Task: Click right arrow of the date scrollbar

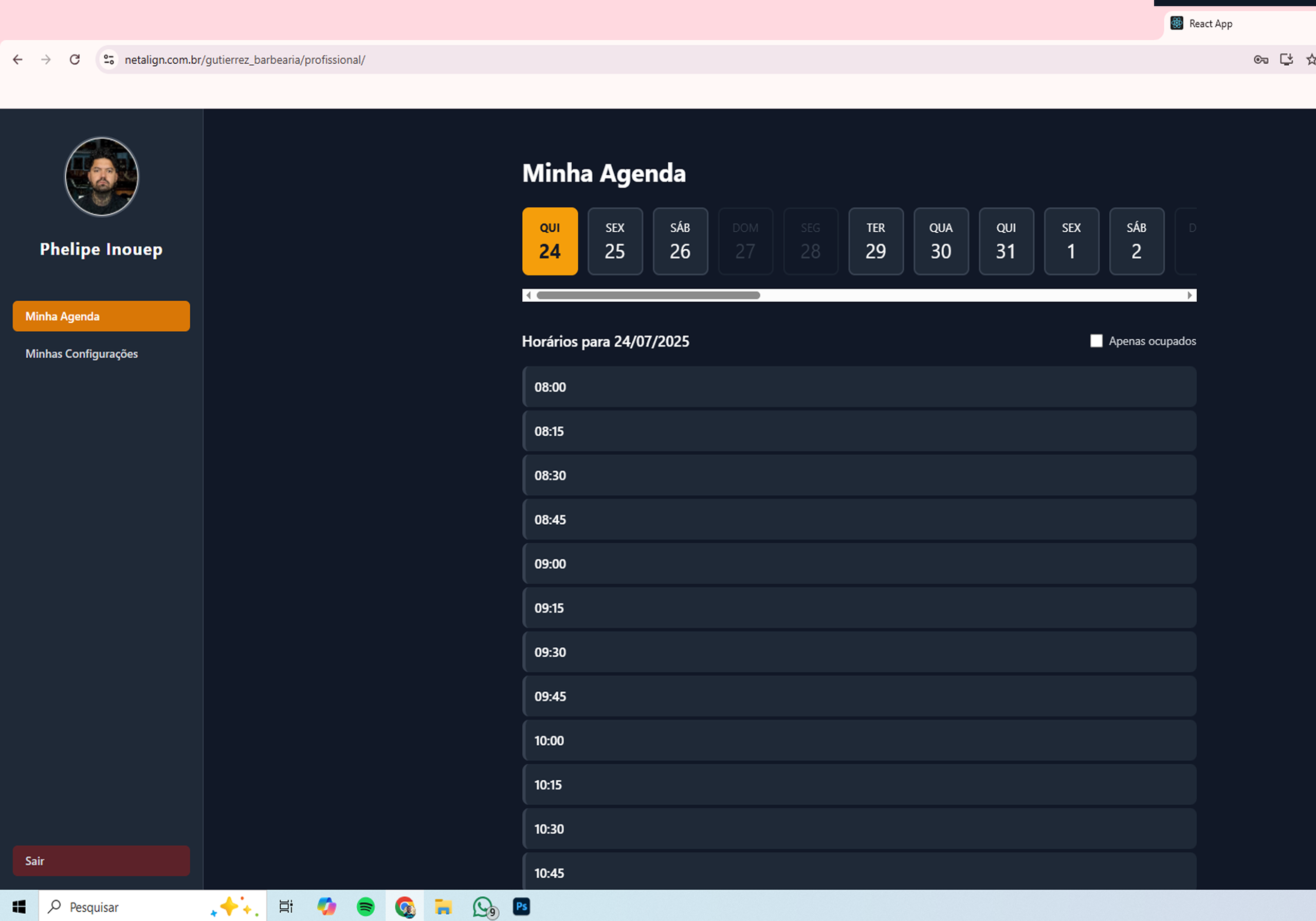Action: coord(1190,295)
